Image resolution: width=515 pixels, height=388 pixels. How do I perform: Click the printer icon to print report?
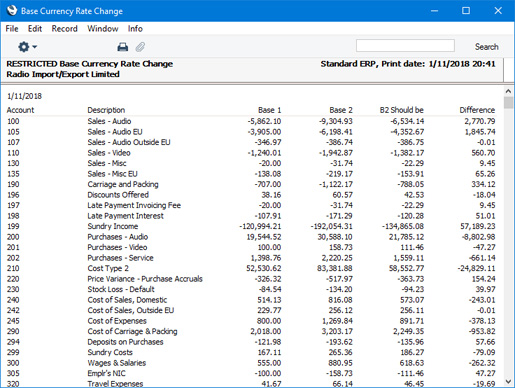click(123, 47)
